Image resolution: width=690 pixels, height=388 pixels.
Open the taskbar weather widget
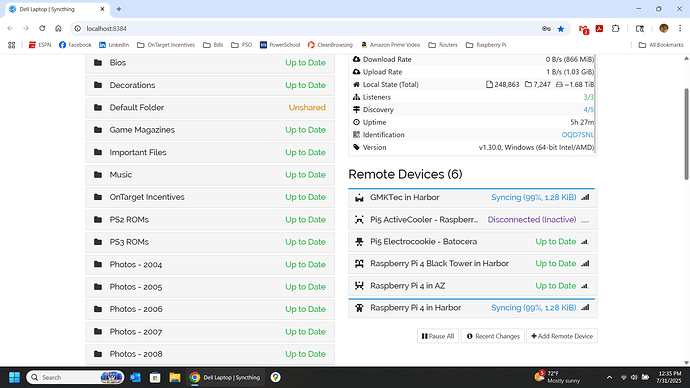click(x=557, y=377)
